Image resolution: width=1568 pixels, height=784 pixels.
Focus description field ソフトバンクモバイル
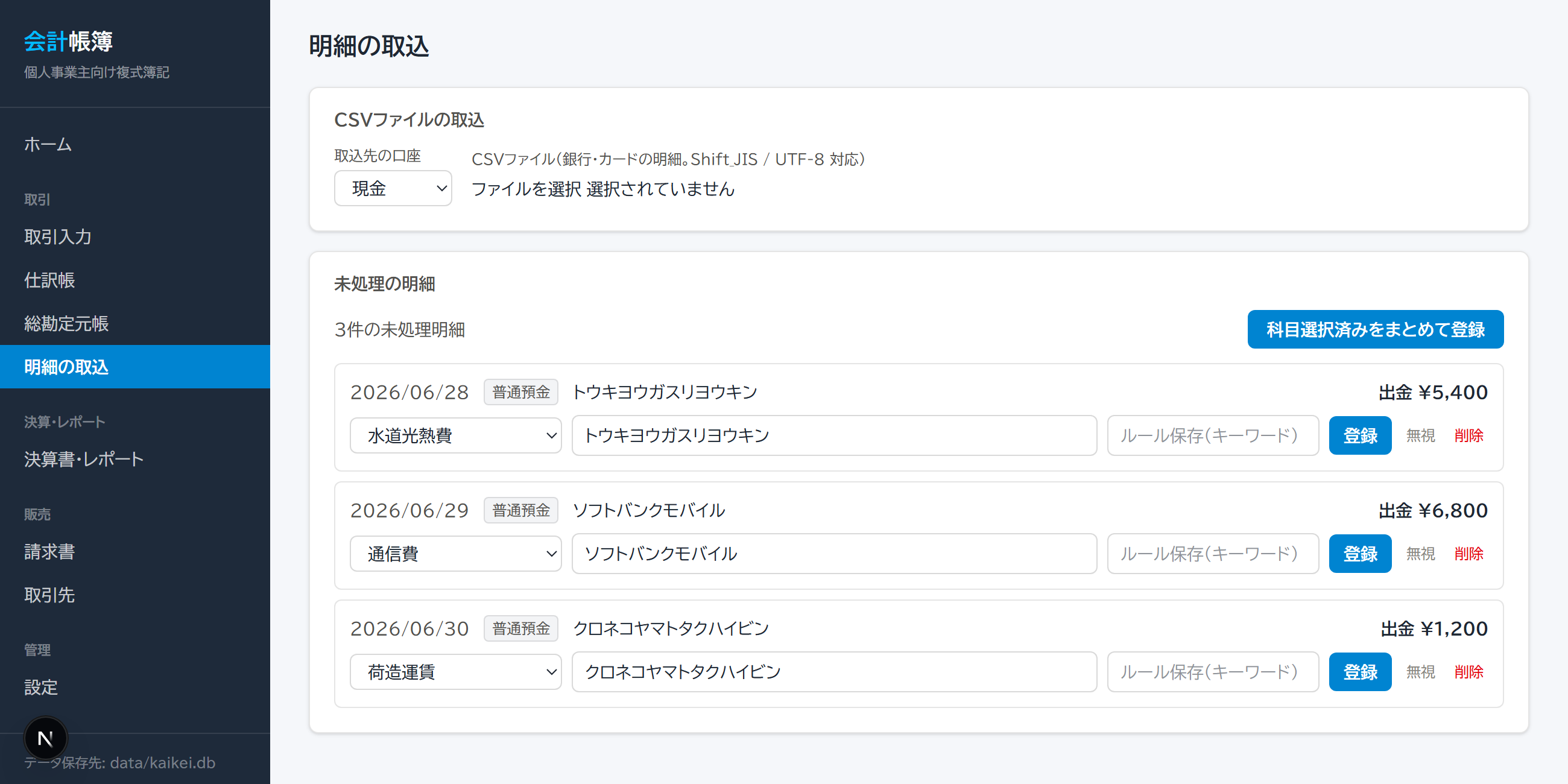click(835, 553)
